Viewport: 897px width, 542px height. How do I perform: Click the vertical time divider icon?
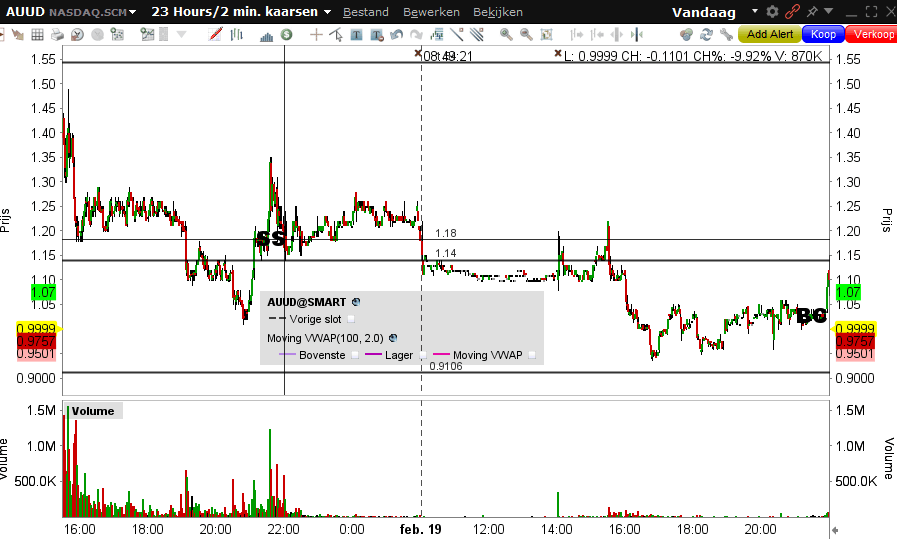click(x=637, y=35)
